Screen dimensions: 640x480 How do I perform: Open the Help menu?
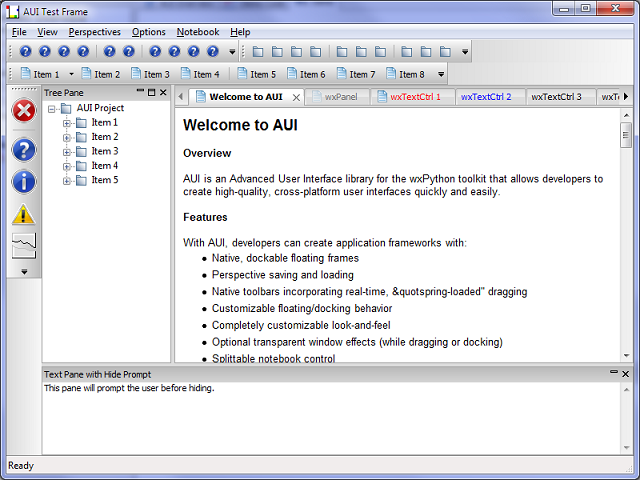tap(240, 32)
